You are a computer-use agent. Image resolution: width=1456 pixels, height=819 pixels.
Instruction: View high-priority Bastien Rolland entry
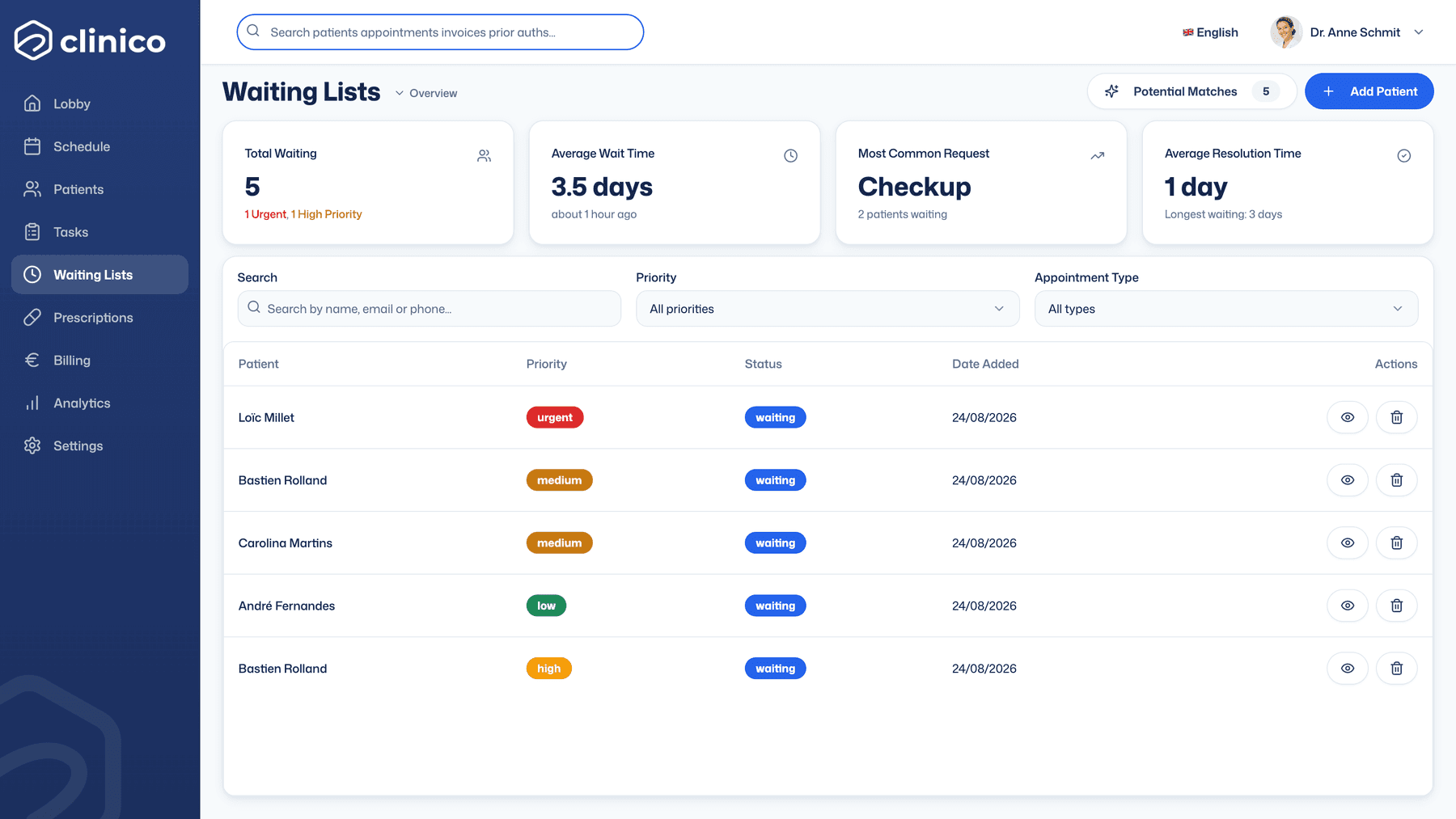pyautogui.click(x=1348, y=669)
